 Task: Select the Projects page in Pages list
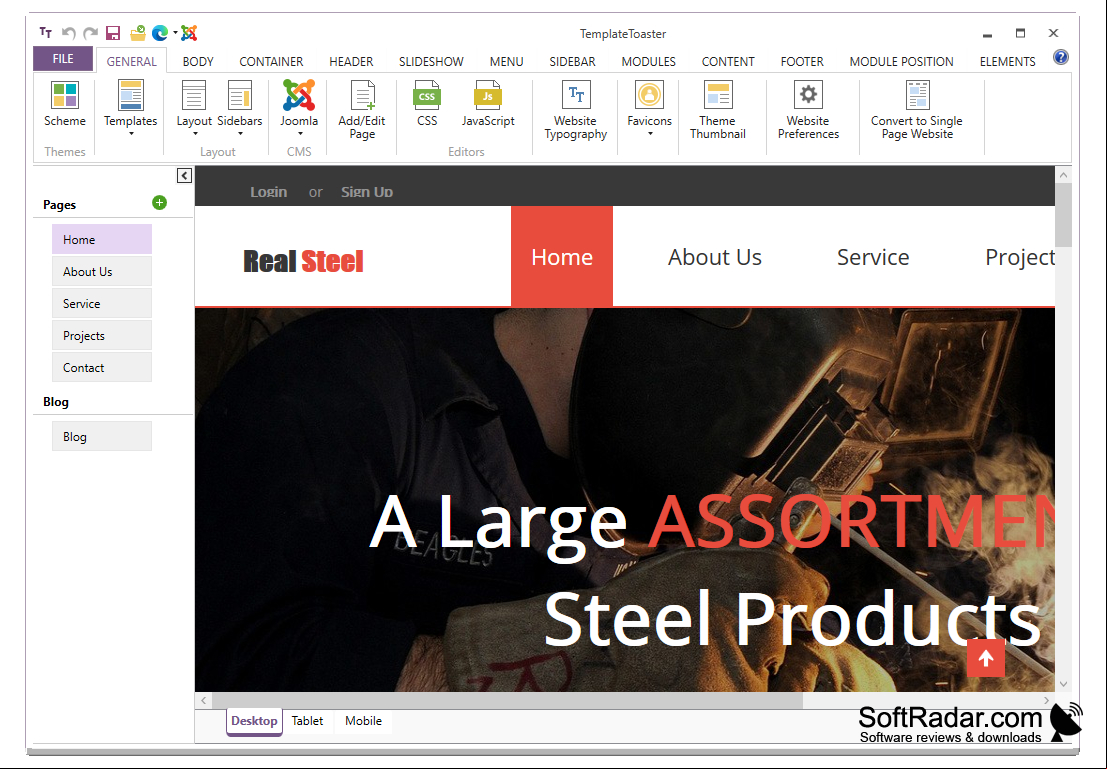(102, 335)
